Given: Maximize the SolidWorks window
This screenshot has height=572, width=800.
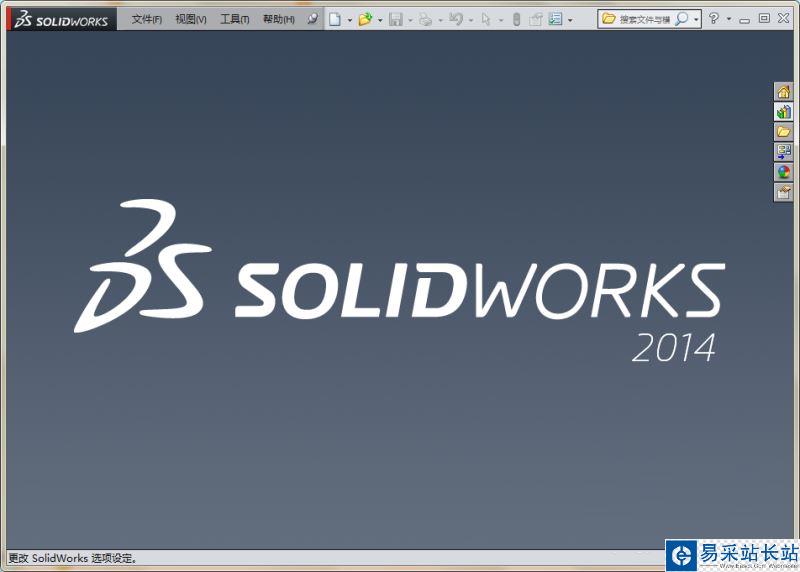Looking at the screenshot, I should click(x=764, y=18).
